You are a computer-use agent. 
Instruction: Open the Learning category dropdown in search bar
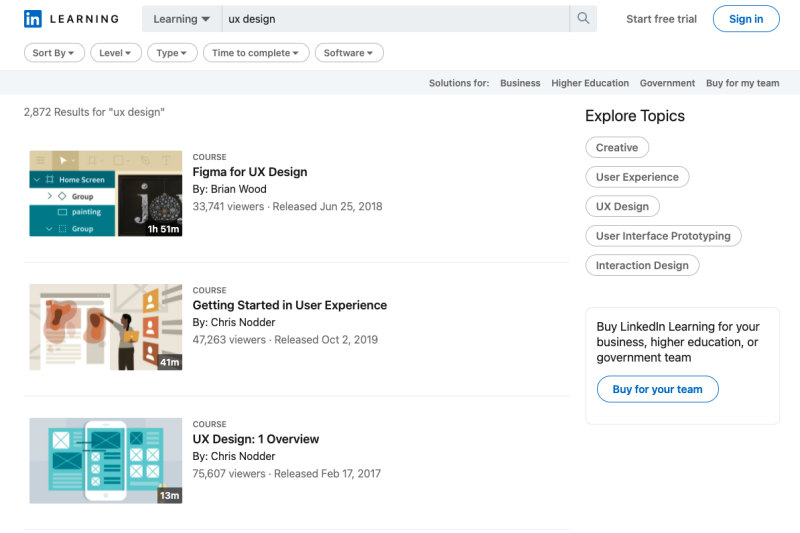[182, 19]
